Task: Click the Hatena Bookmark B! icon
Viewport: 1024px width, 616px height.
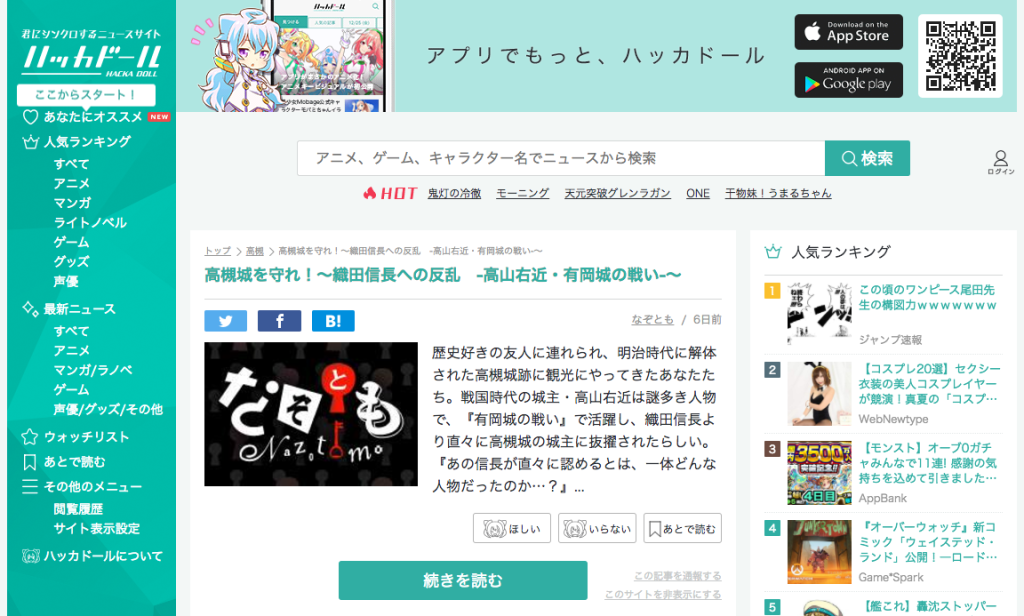Action: pos(333,321)
